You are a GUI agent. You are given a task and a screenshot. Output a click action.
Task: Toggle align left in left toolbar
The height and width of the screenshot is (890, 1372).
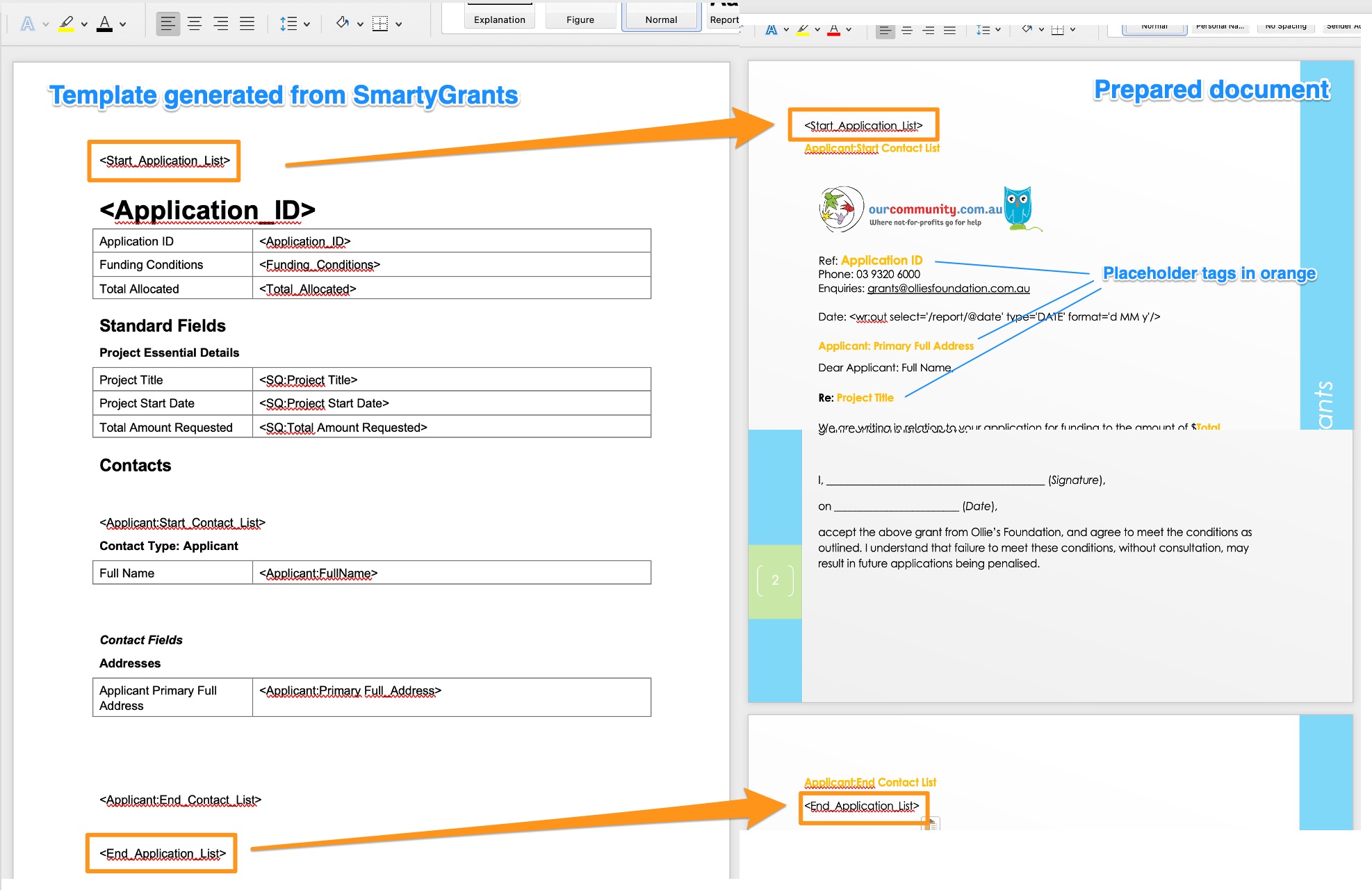[x=168, y=24]
